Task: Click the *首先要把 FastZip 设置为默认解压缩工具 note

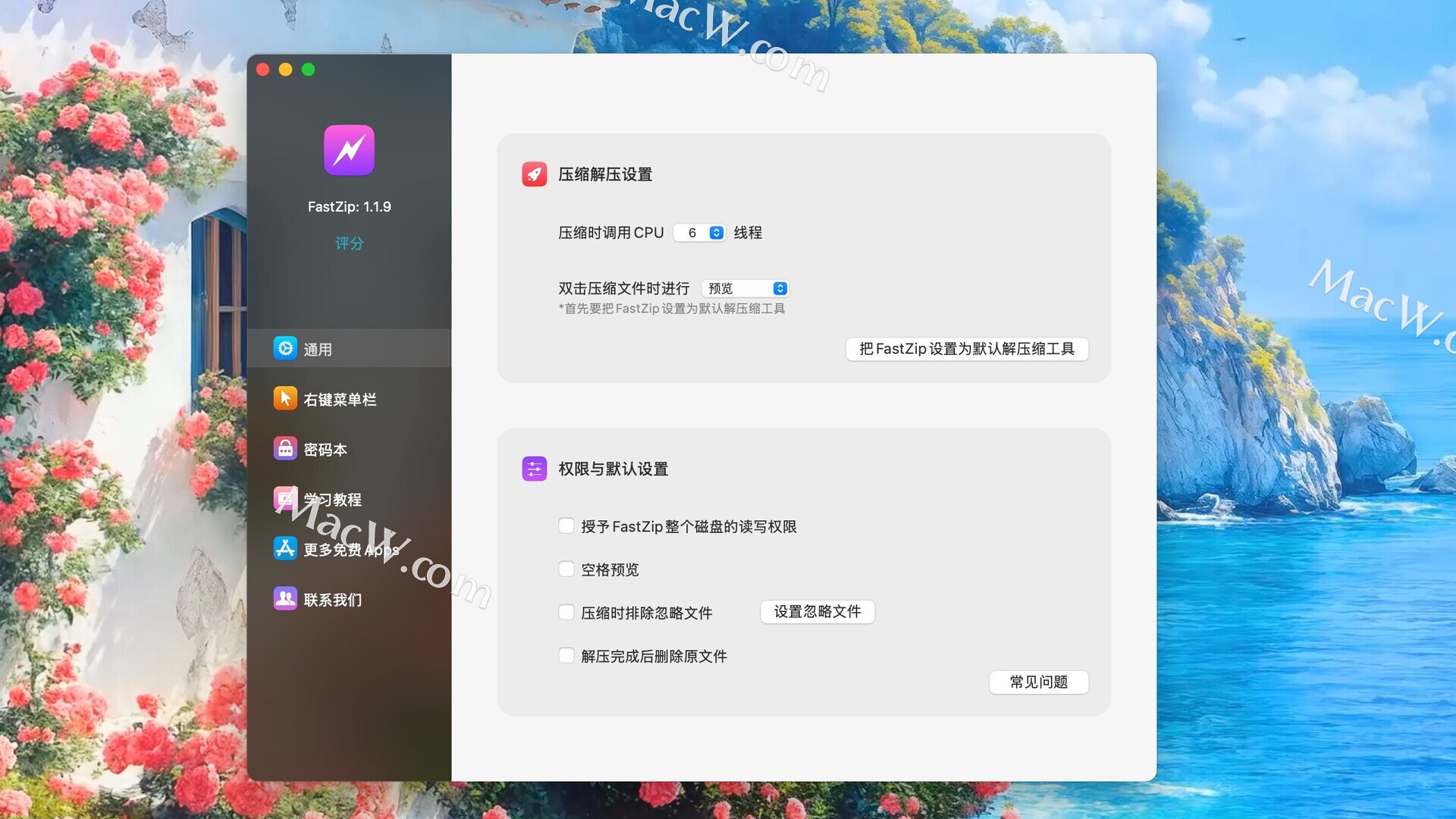Action: (672, 309)
